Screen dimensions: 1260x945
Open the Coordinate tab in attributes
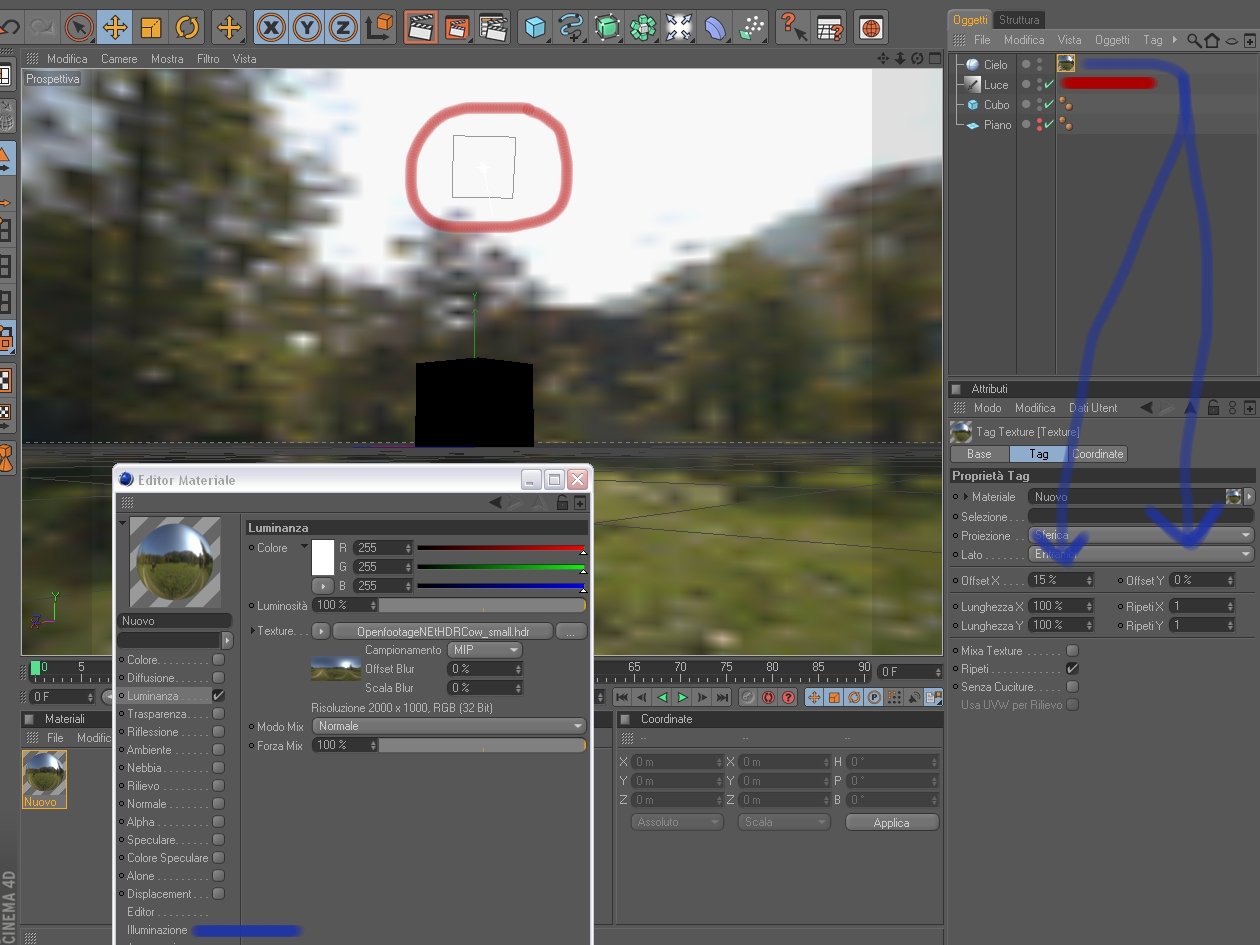(1098, 454)
